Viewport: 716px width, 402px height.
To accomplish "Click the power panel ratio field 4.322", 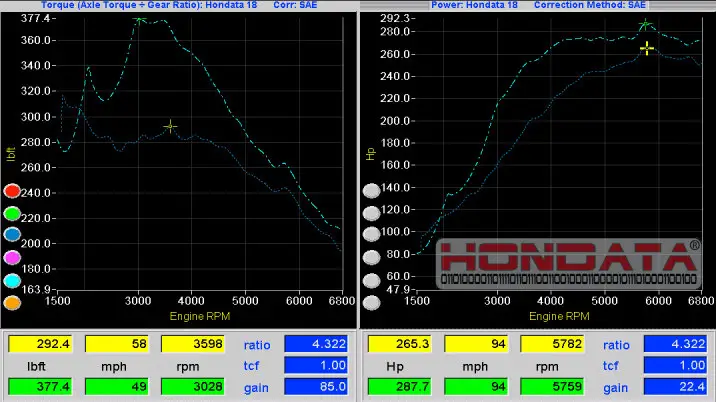I will 675,344.
